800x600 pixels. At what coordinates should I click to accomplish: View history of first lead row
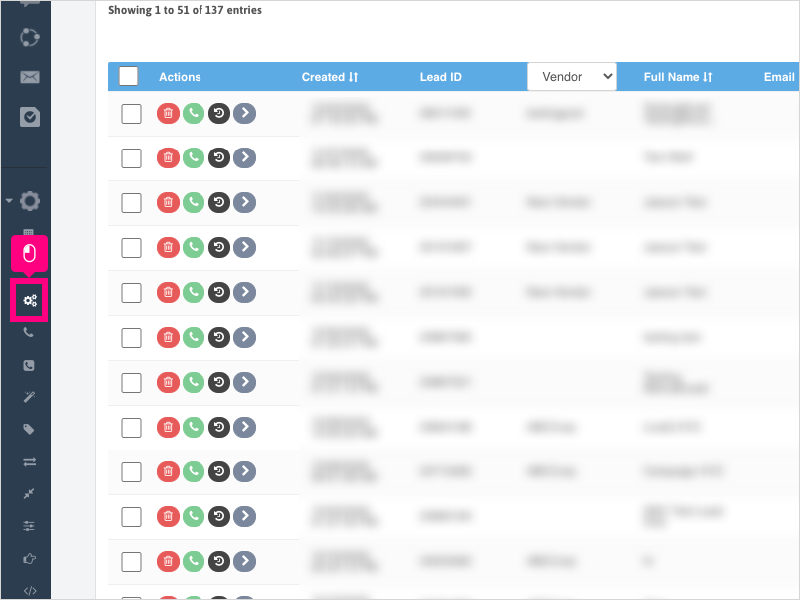(x=219, y=113)
